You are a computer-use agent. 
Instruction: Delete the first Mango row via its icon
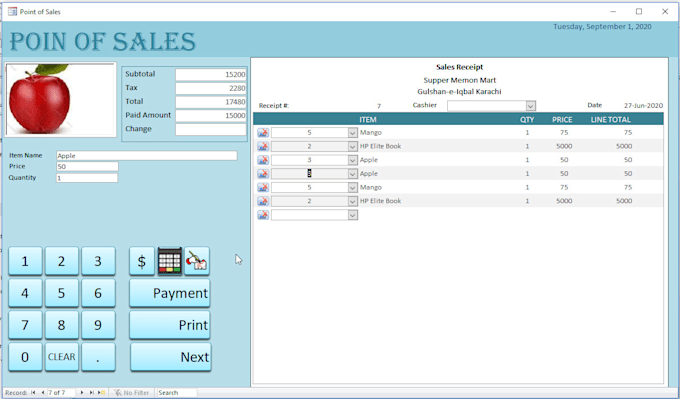click(x=263, y=133)
